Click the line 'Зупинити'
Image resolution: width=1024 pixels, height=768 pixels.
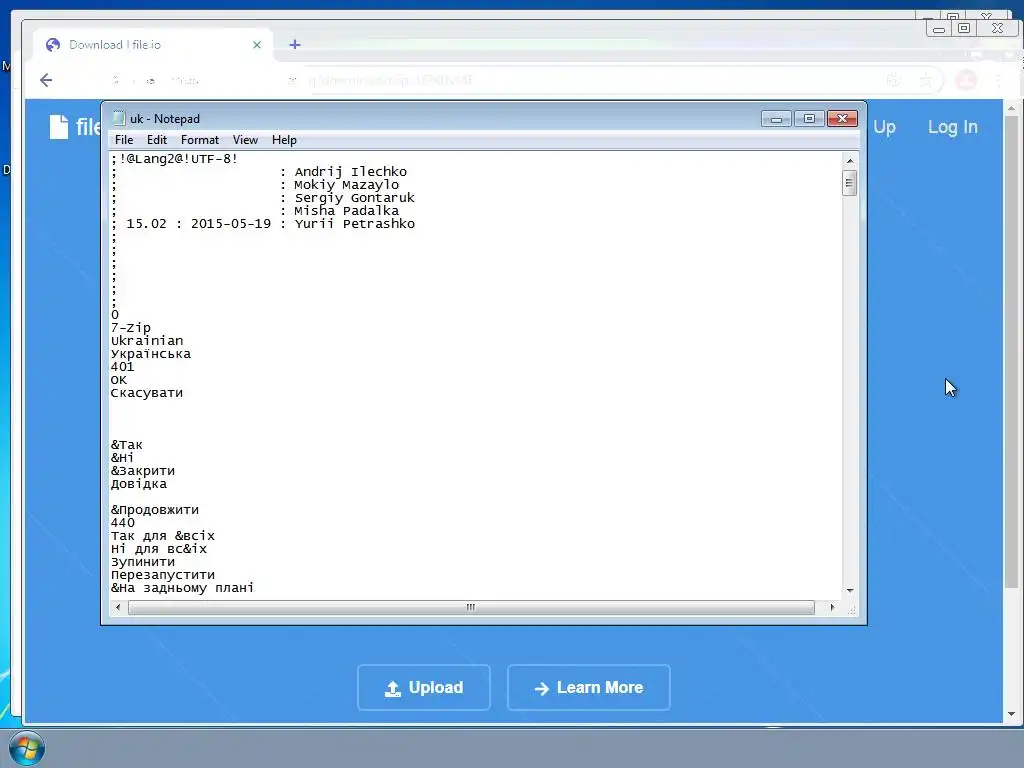click(x=143, y=562)
